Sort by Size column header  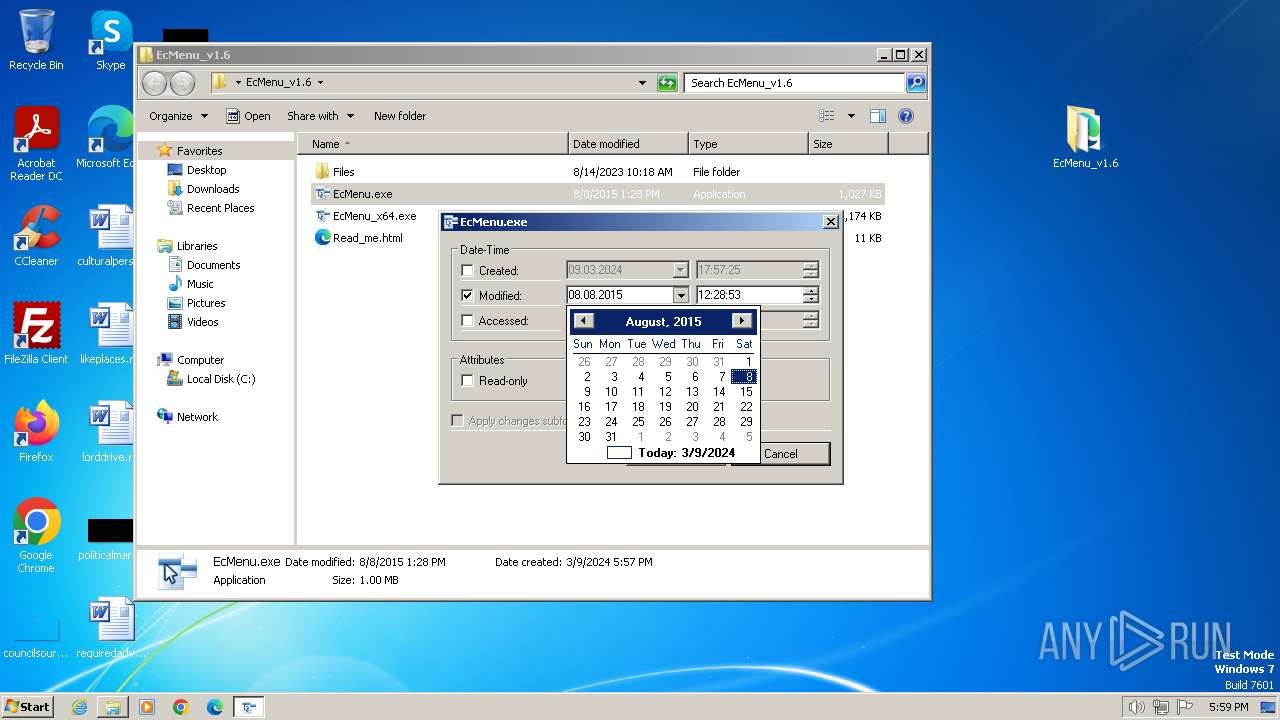coord(848,144)
